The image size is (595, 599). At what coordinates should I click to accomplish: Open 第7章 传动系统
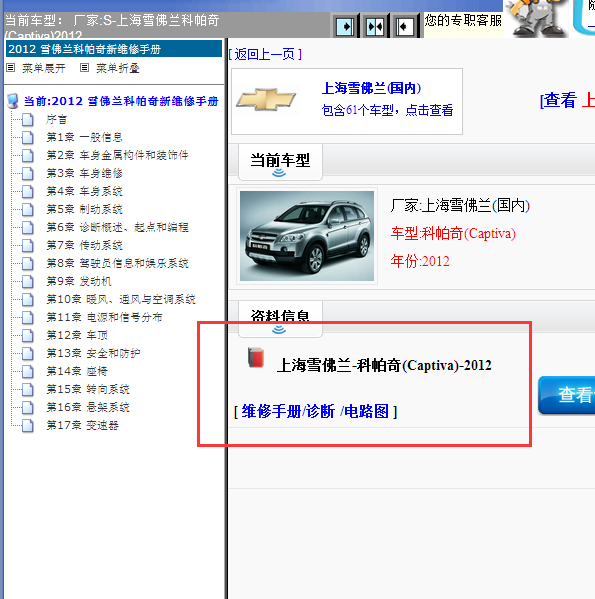point(84,245)
